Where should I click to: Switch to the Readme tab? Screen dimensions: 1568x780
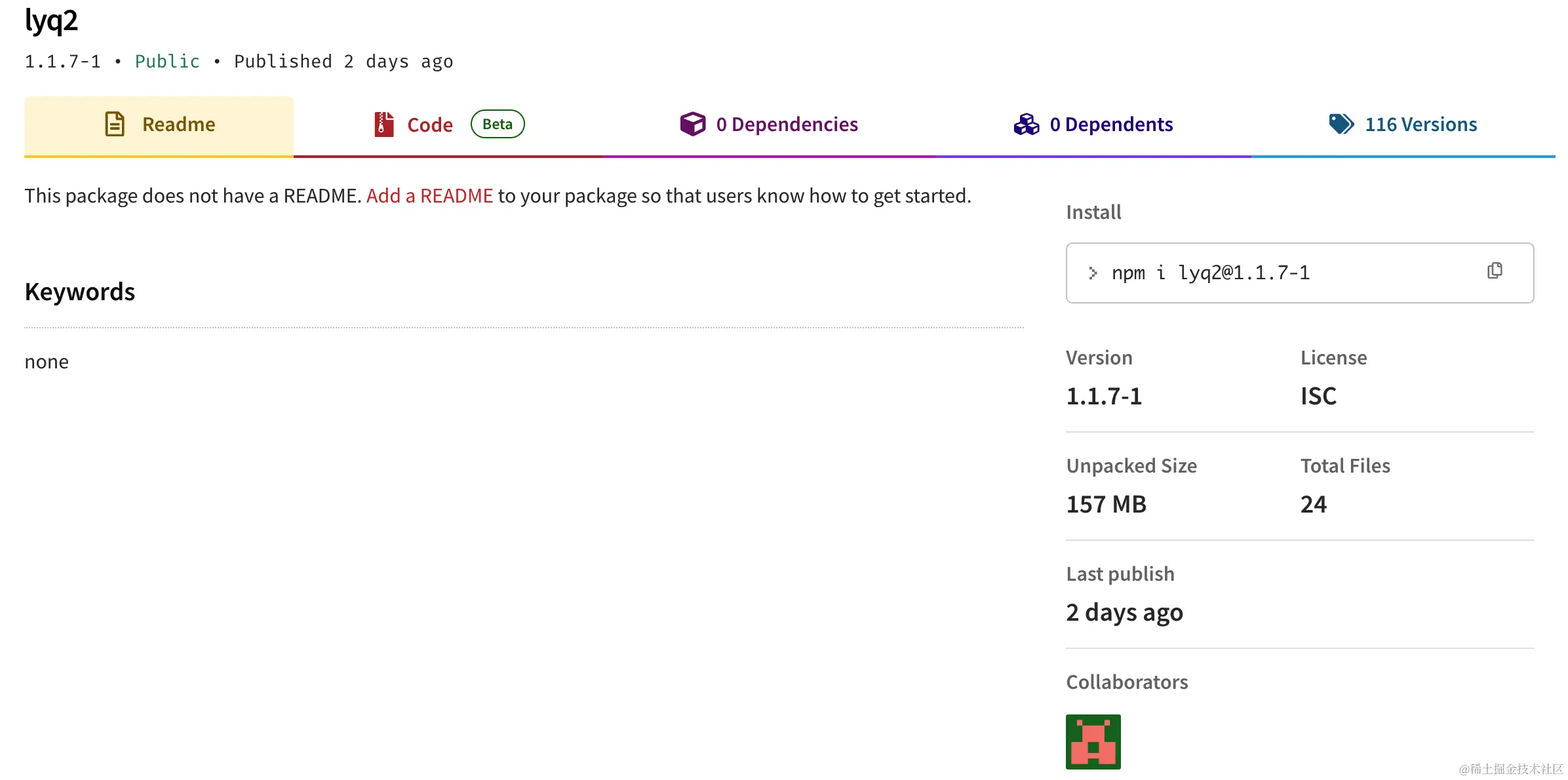click(x=178, y=125)
